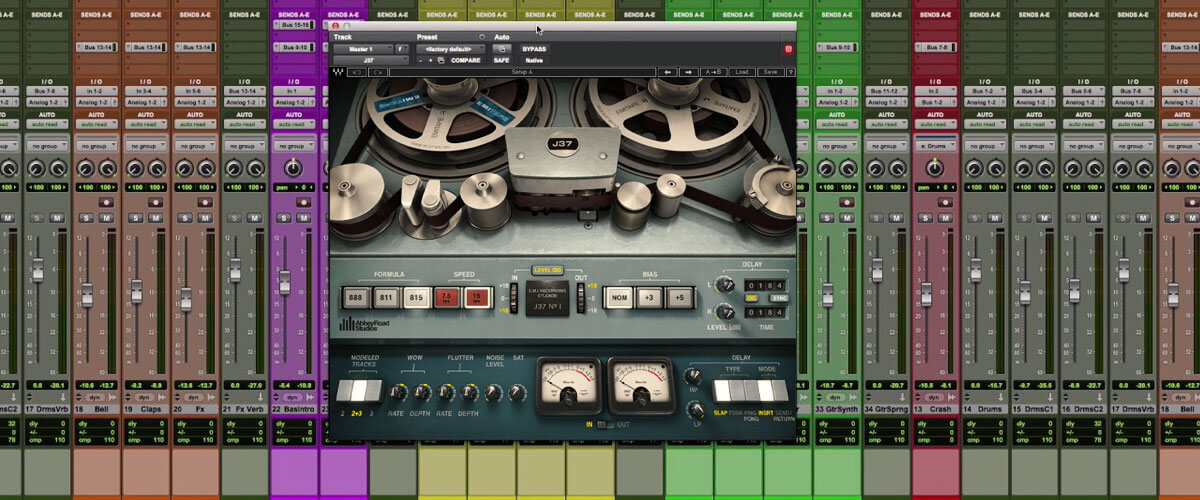Screen dimensions: 1200x500
Task: Click the BYPASS button
Action: [x=534, y=49]
